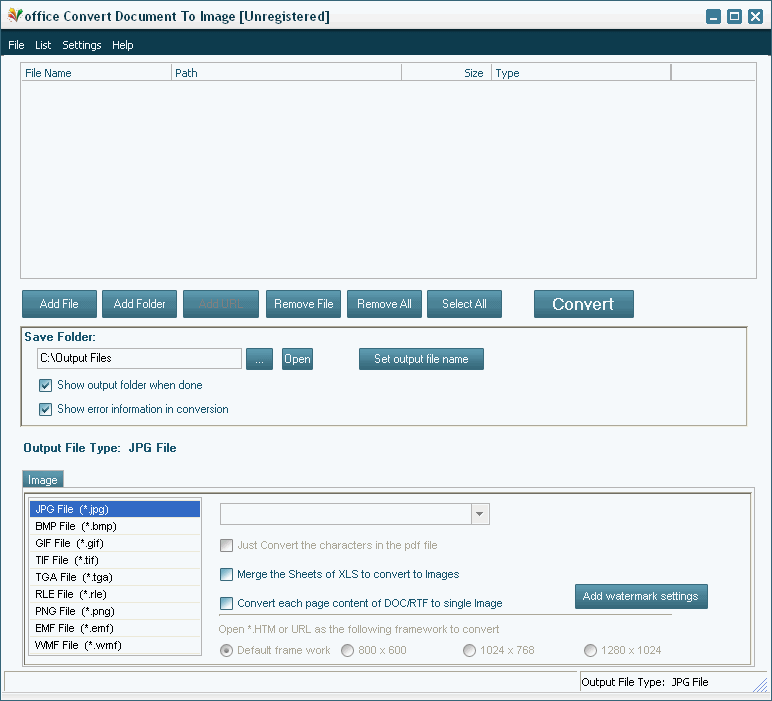
Task: Click Set output file name button
Action: 421,359
